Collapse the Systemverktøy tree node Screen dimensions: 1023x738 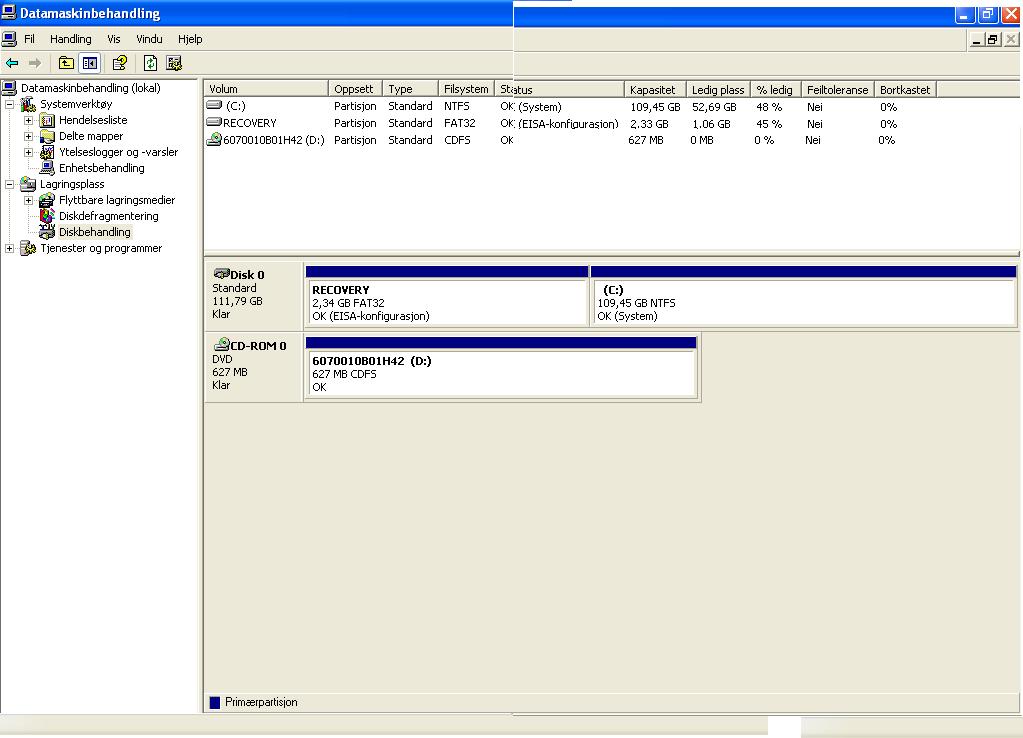10,104
